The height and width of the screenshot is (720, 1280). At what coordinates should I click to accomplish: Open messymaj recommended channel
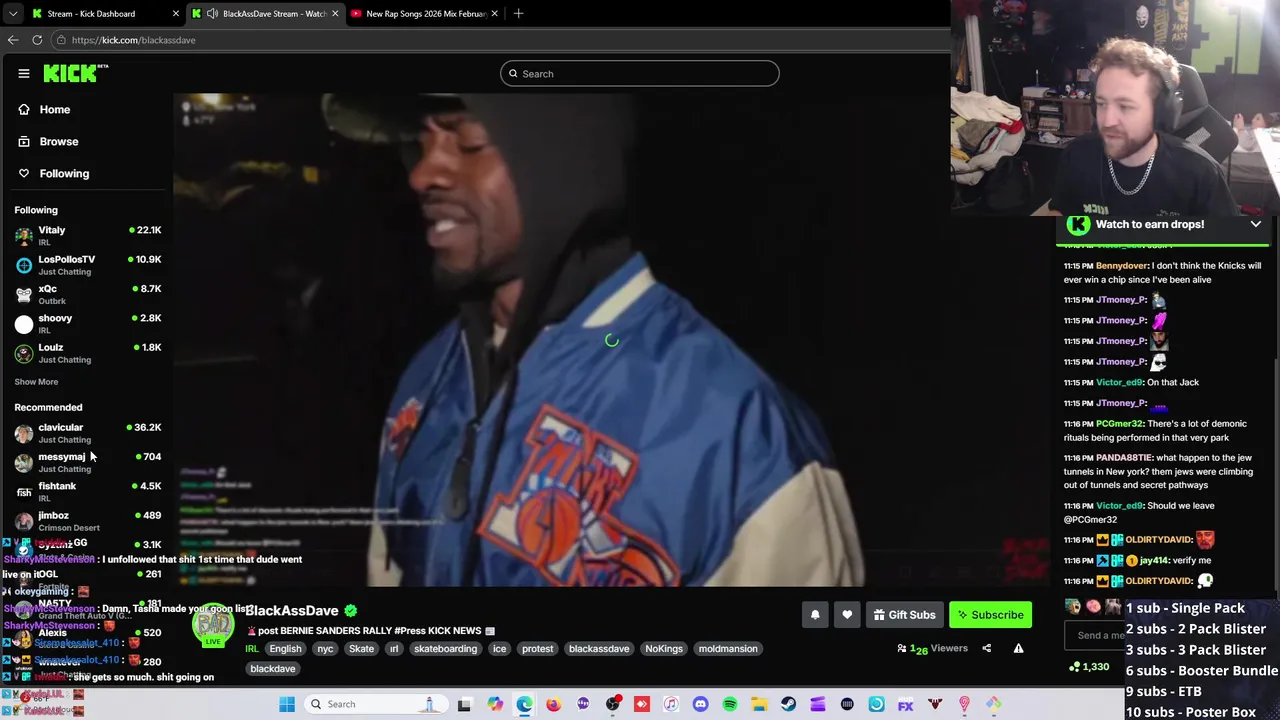click(88, 462)
